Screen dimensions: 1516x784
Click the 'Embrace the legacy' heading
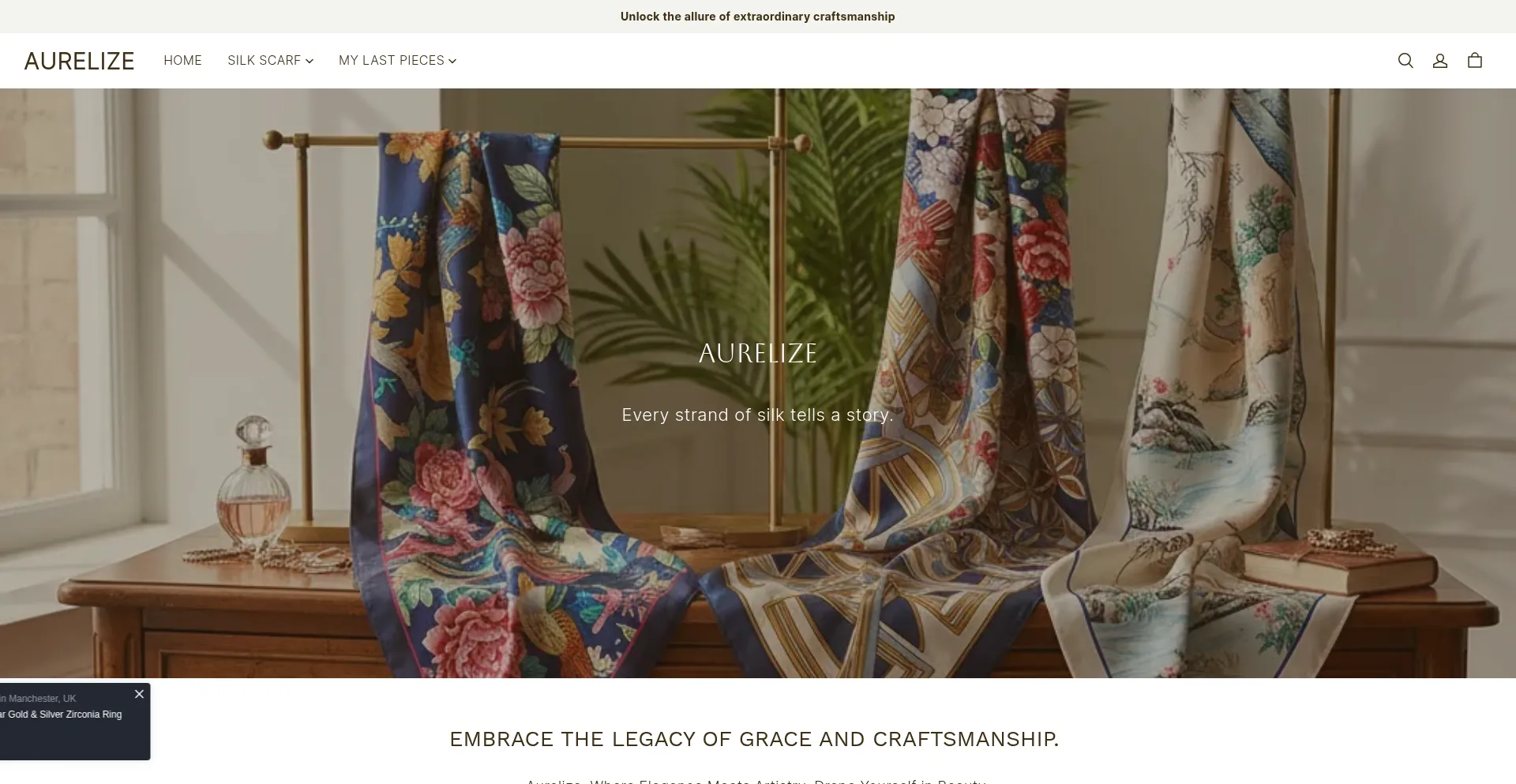pos(755,740)
